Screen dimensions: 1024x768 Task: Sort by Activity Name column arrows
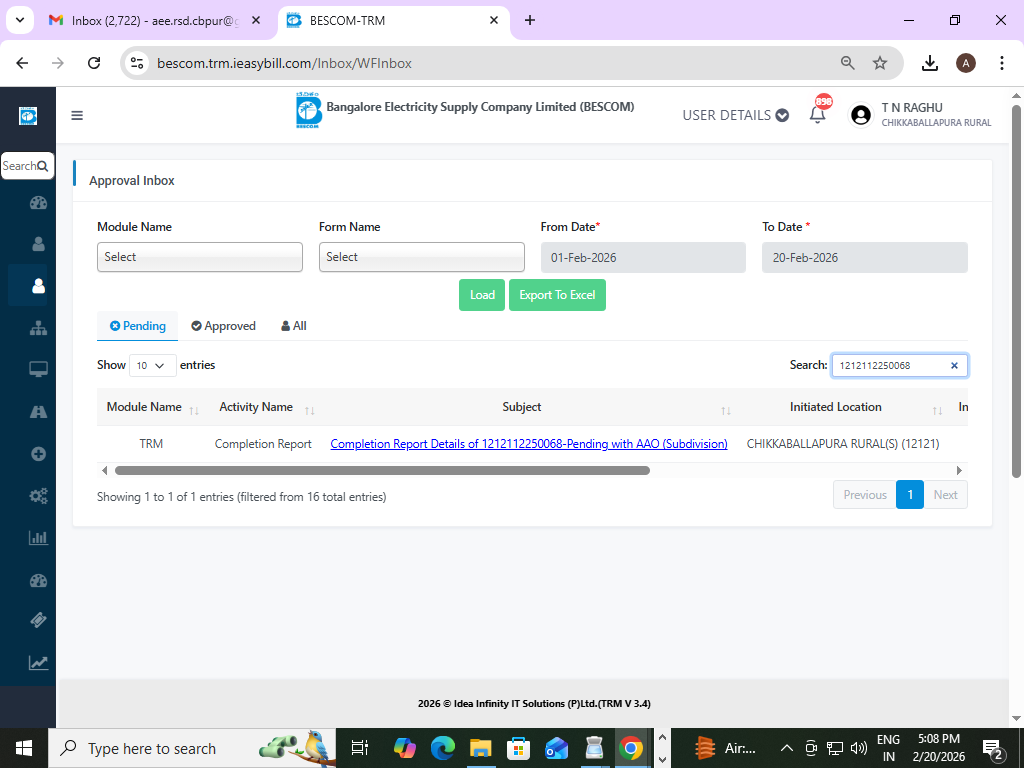click(310, 410)
